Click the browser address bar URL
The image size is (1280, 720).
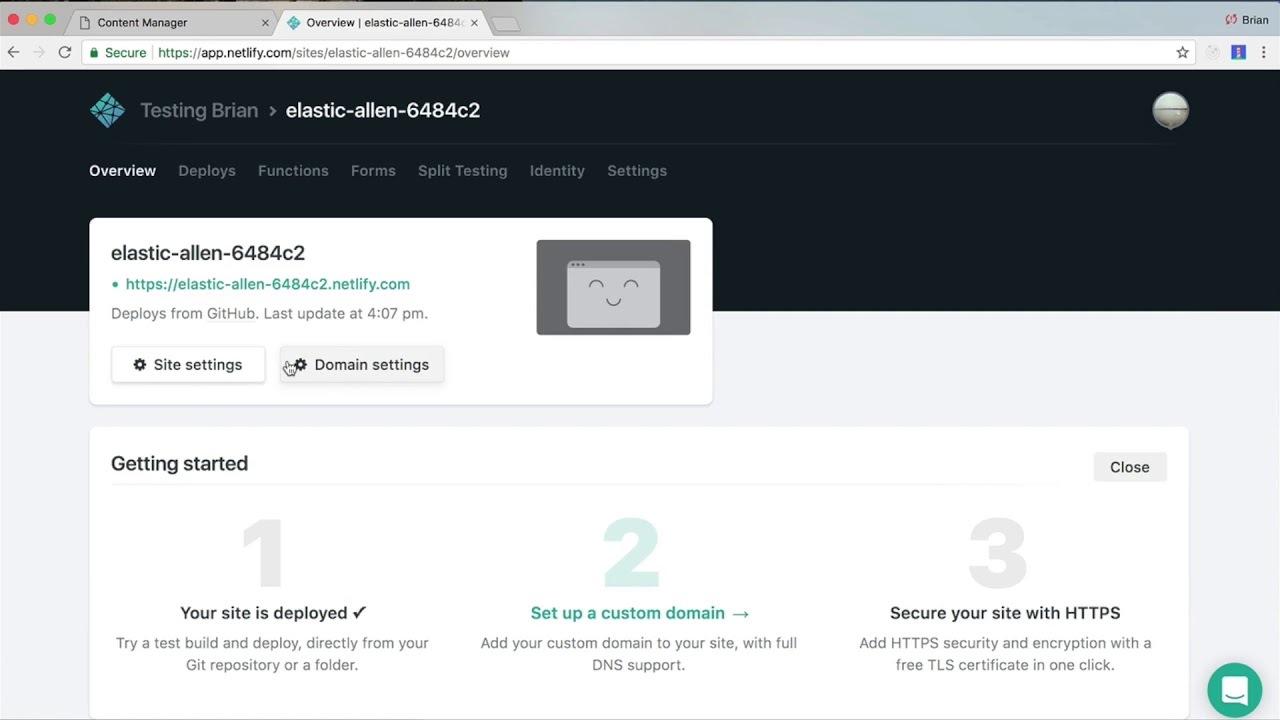[x=334, y=52]
